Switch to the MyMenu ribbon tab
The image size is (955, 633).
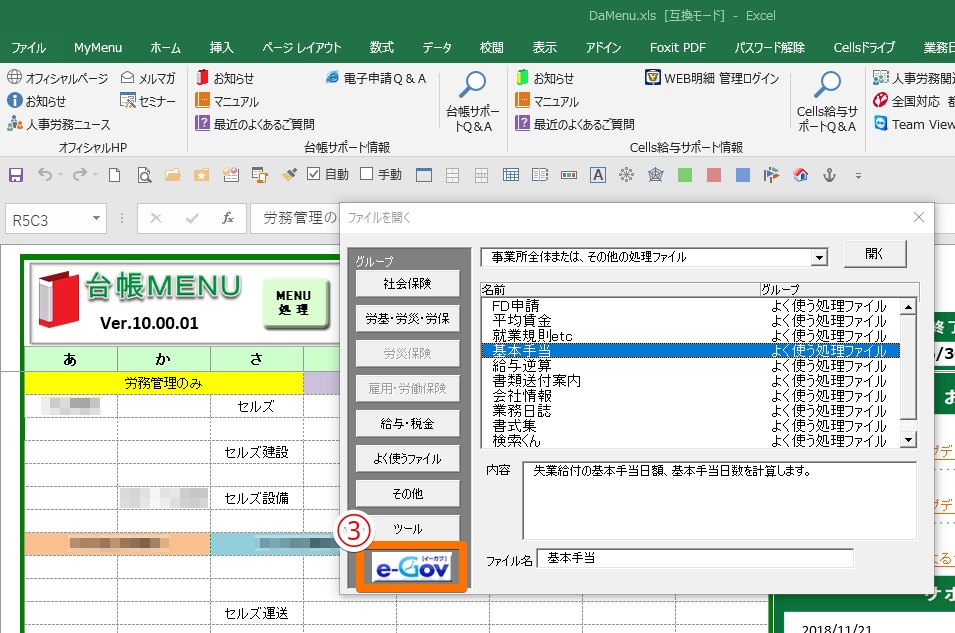(x=97, y=48)
